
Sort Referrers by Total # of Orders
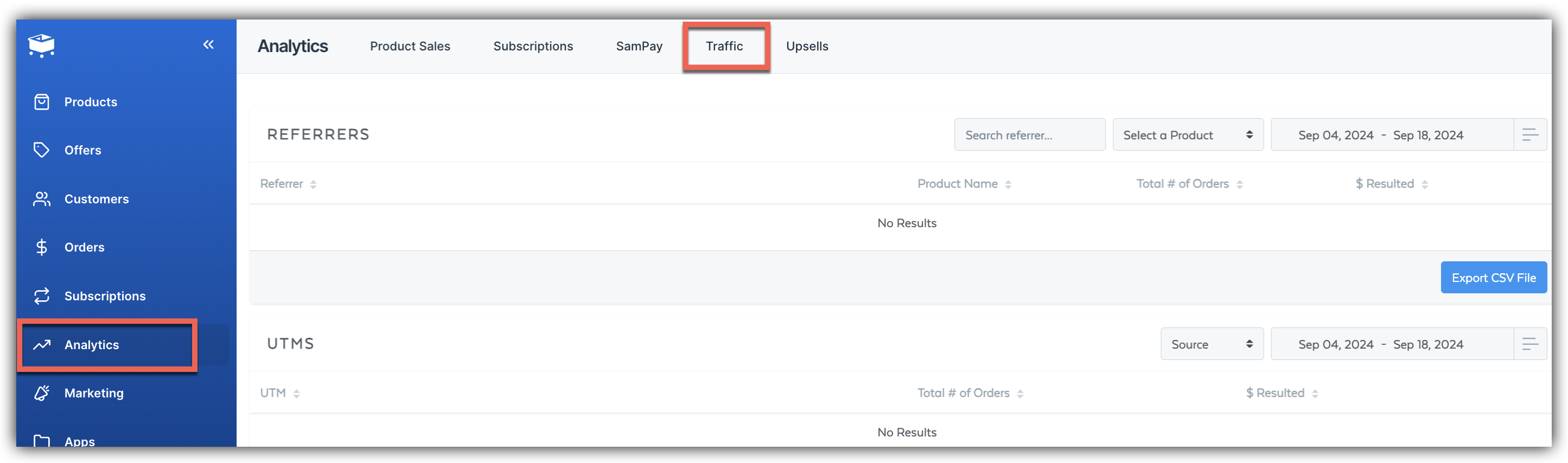tap(1189, 184)
